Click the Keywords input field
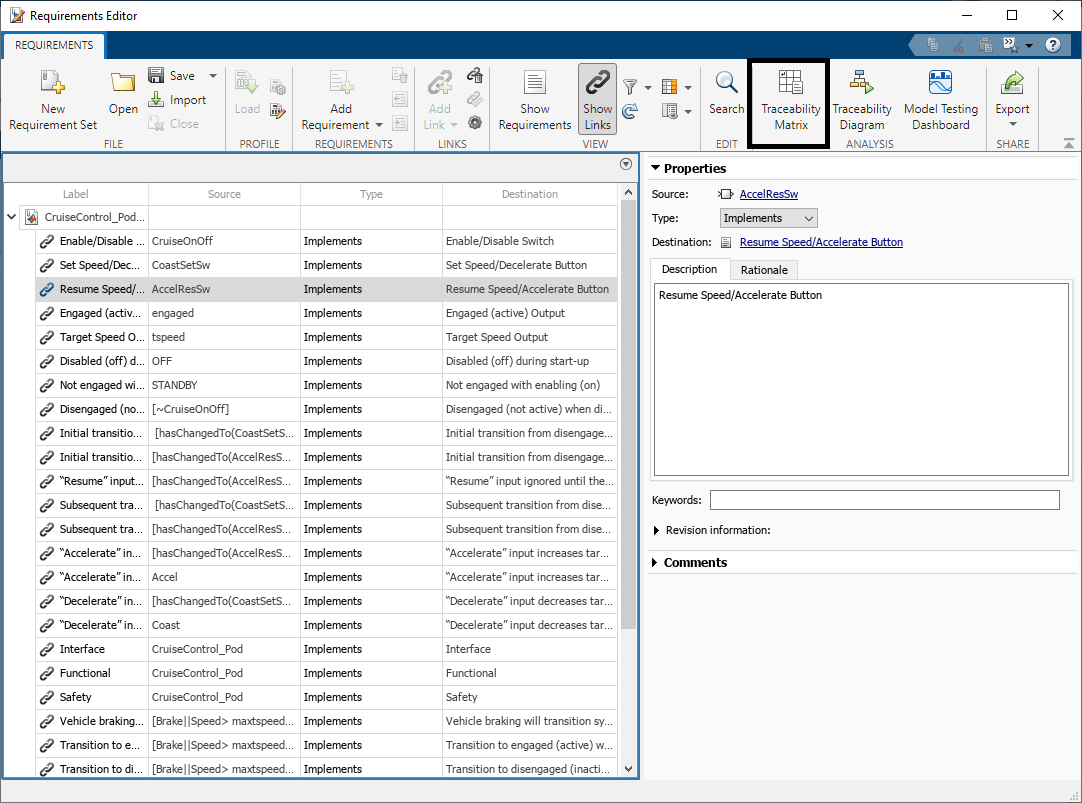 tap(884, 500)
